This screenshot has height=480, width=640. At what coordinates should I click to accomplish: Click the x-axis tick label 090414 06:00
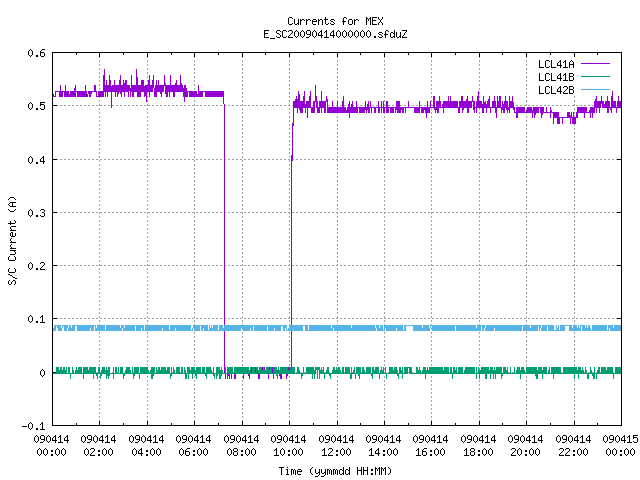193,446
